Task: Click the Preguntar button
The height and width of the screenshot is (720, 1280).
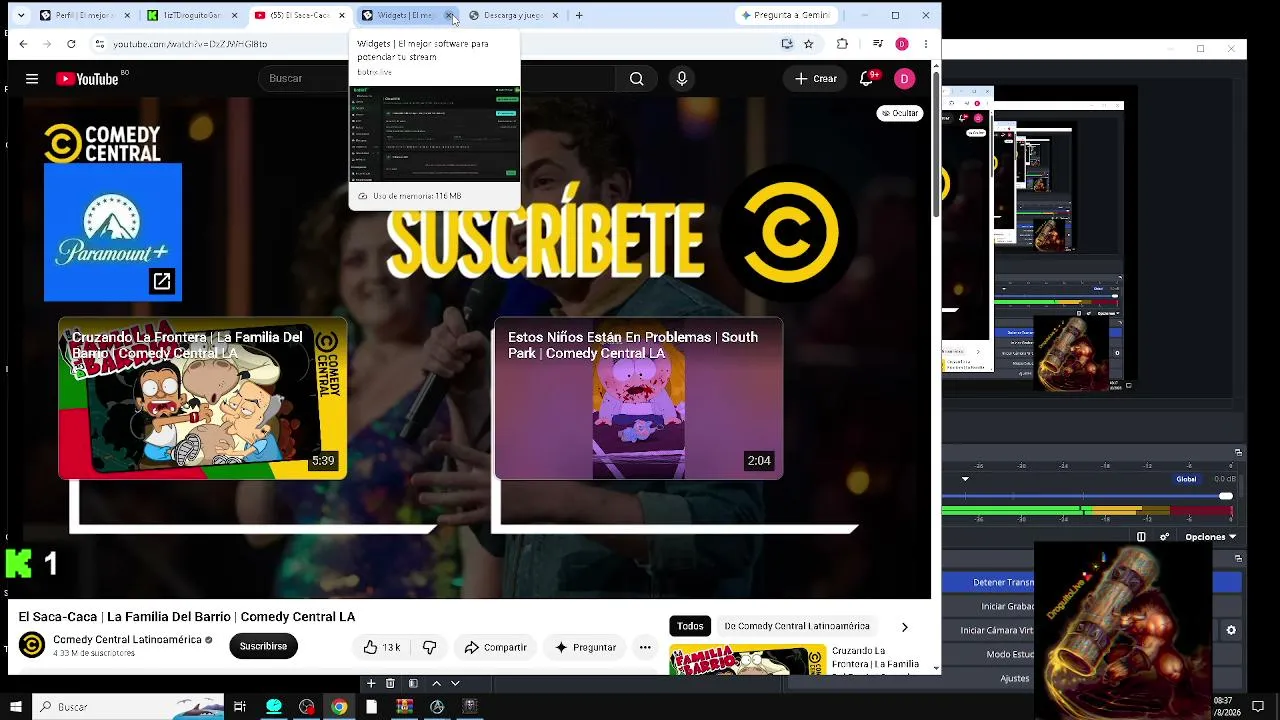Action: coord(585,647)
